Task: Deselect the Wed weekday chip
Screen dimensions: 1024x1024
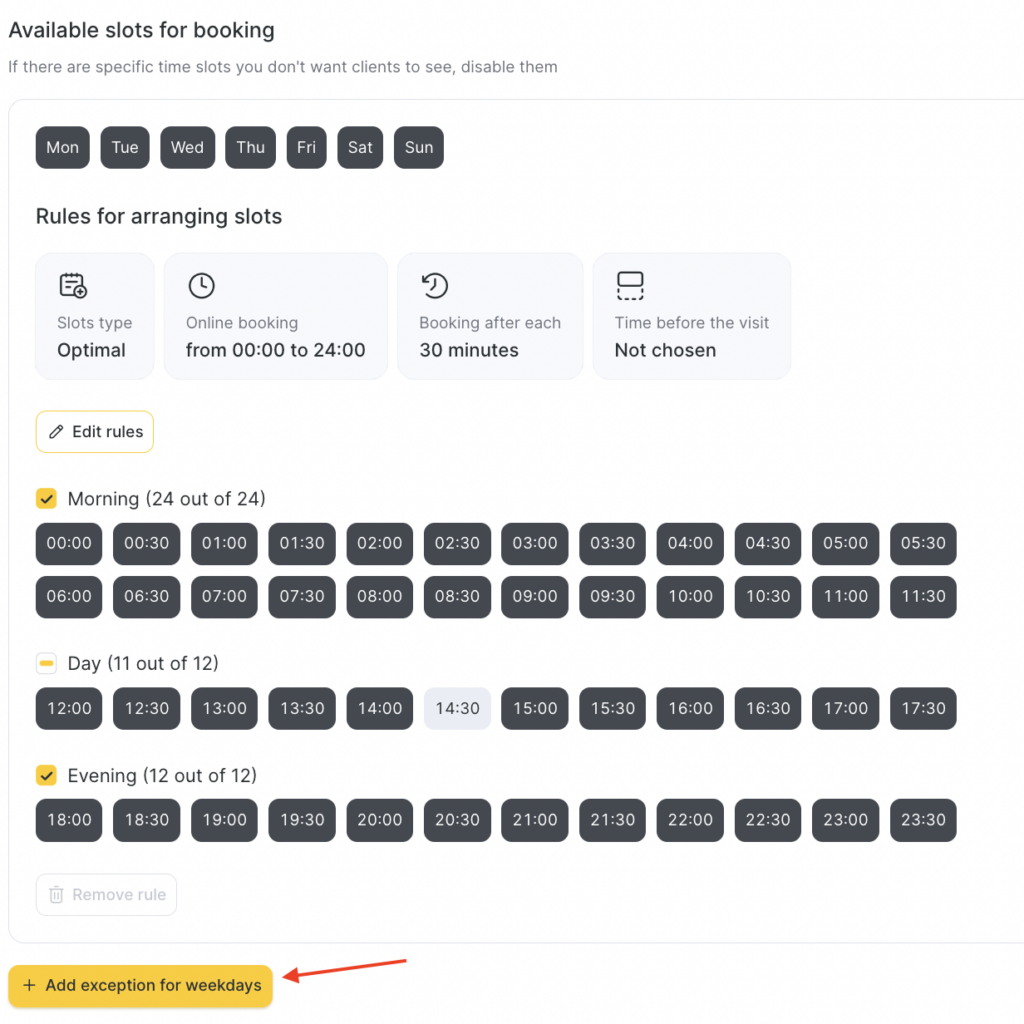Action: point(187,147)
